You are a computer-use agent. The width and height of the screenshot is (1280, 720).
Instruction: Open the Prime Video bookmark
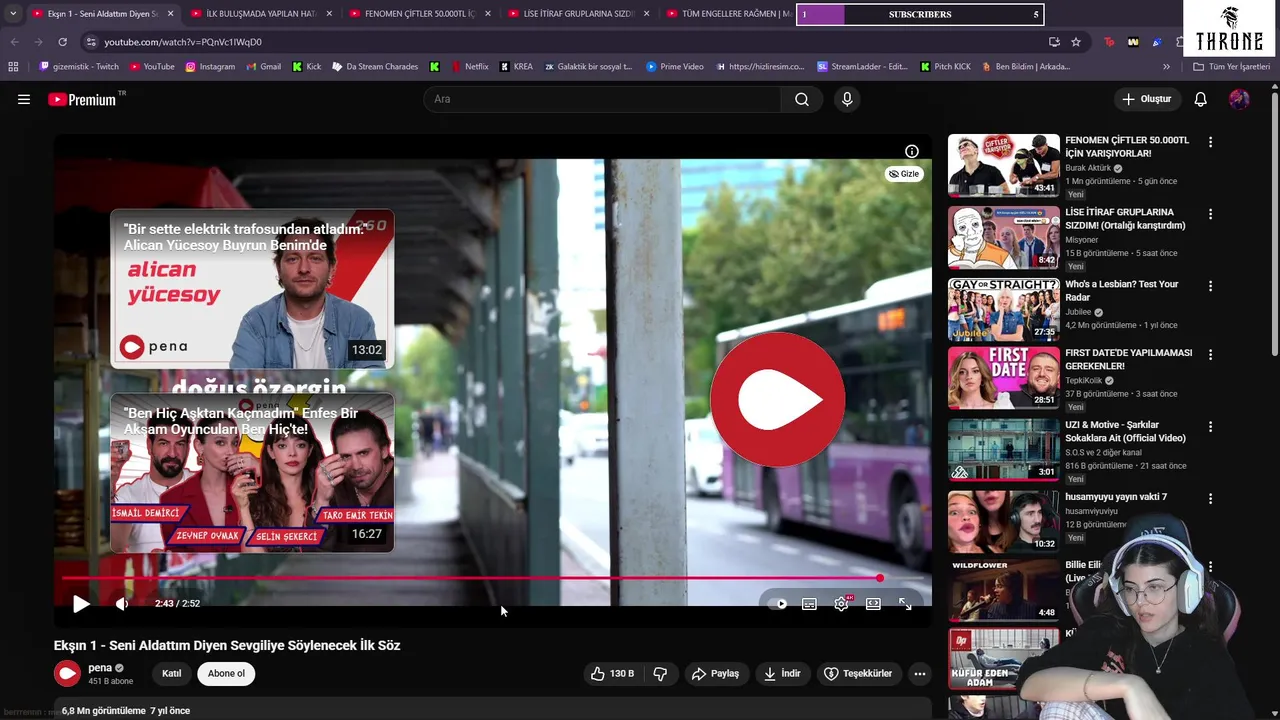click(675, 67)
